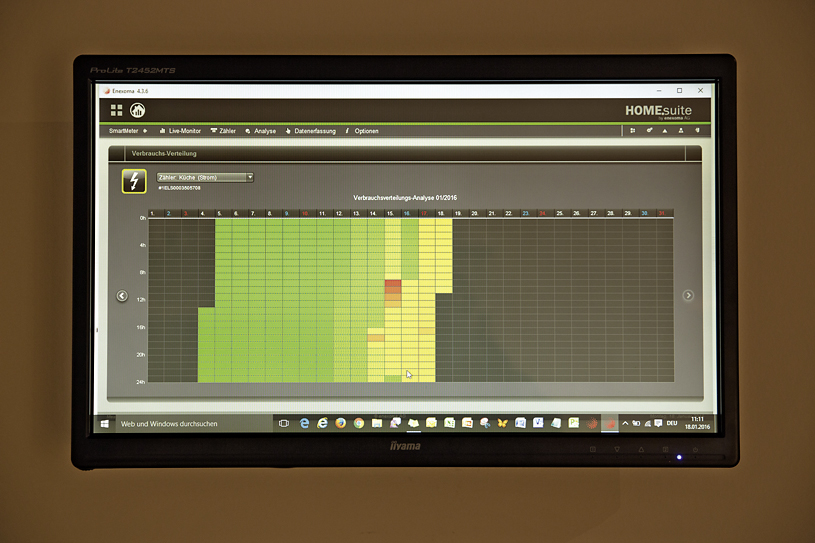Viewport: 815px width, 543px height.
Task: Open File Explorer from the taskbar
Action: pos(377,423)
